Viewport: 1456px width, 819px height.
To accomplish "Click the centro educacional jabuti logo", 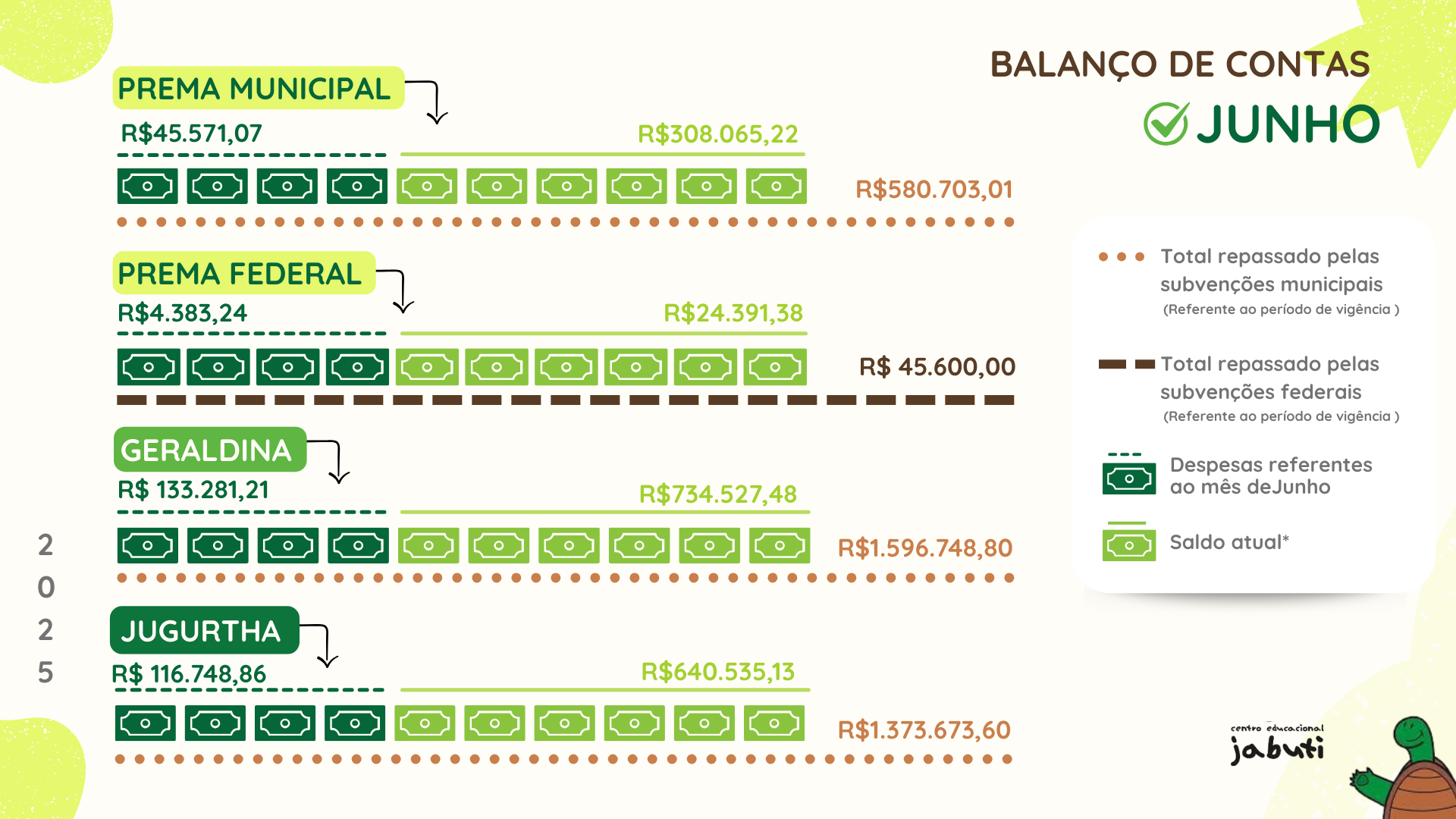I will (x=1277, y=743).
